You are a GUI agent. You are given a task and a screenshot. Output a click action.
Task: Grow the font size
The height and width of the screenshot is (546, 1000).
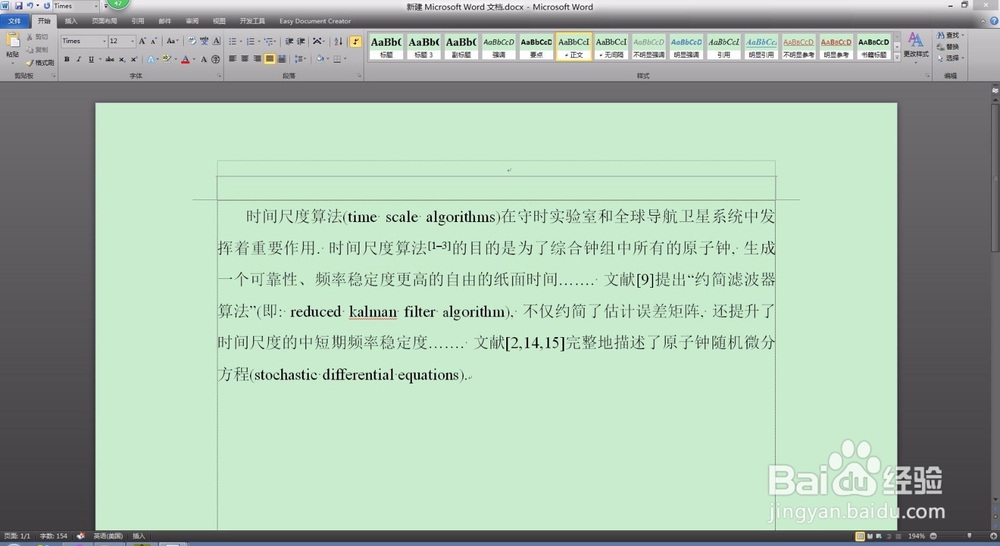[142, 41]
